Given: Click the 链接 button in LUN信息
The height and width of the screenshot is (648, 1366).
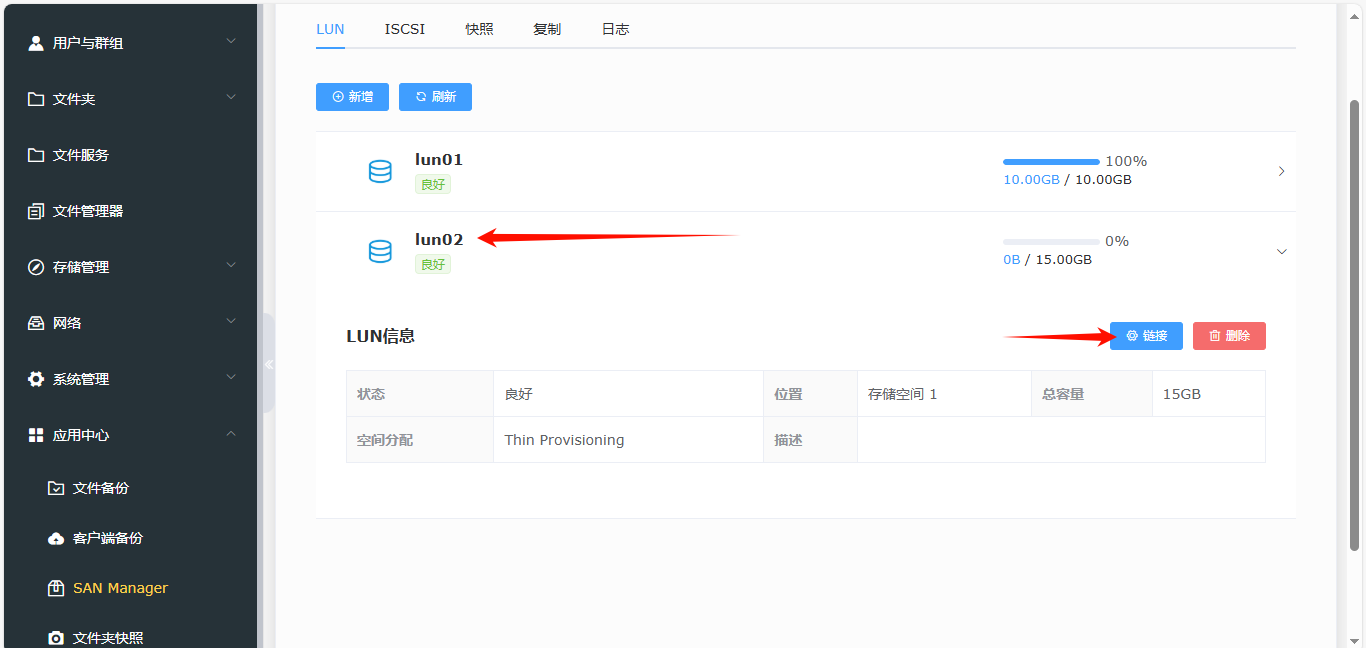Looking at the screenshot, I should click(x=1146, y=335).
